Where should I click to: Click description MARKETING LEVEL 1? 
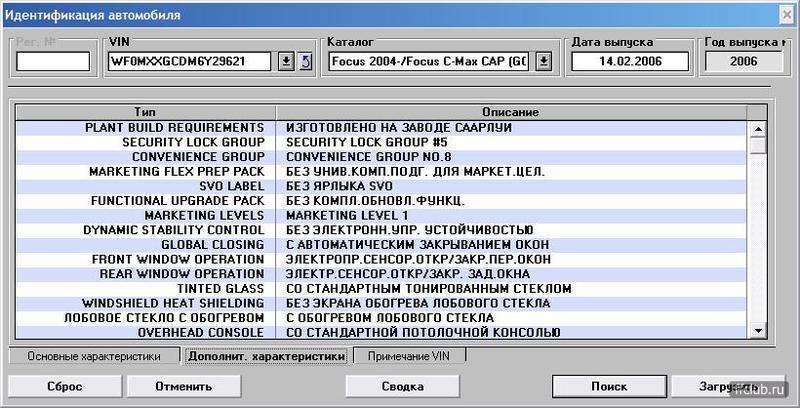347,215
